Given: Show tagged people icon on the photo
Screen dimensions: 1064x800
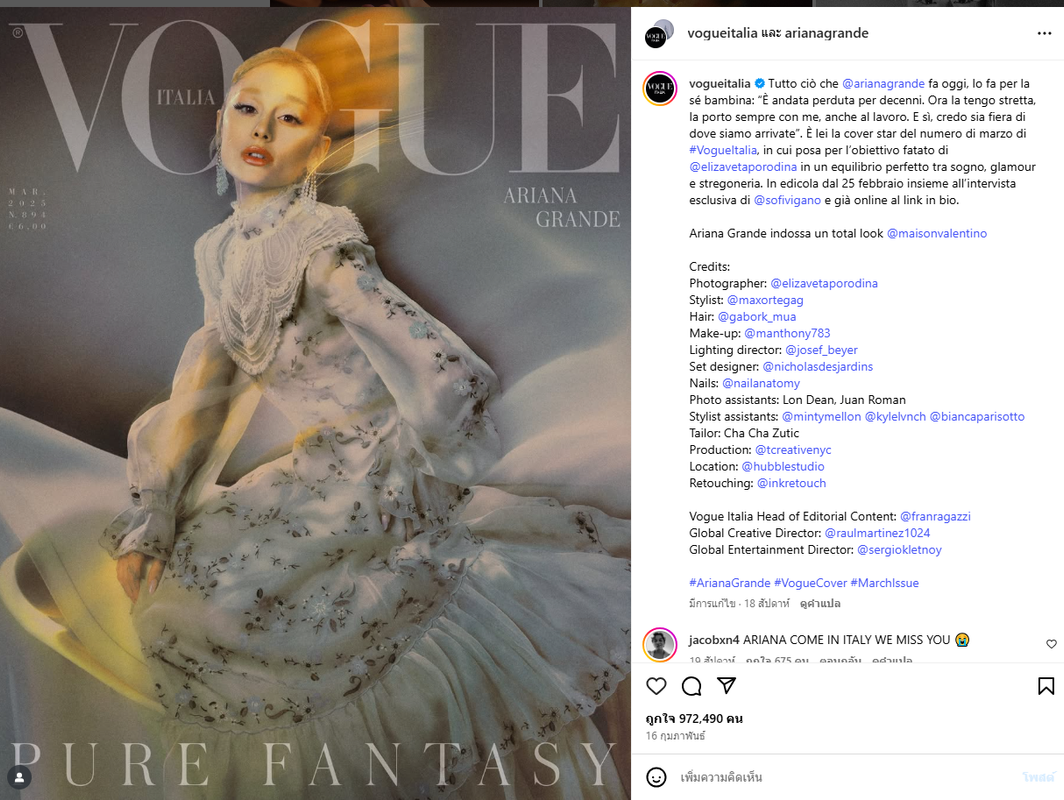Looking at the screenshot, I should coord(20,778).
